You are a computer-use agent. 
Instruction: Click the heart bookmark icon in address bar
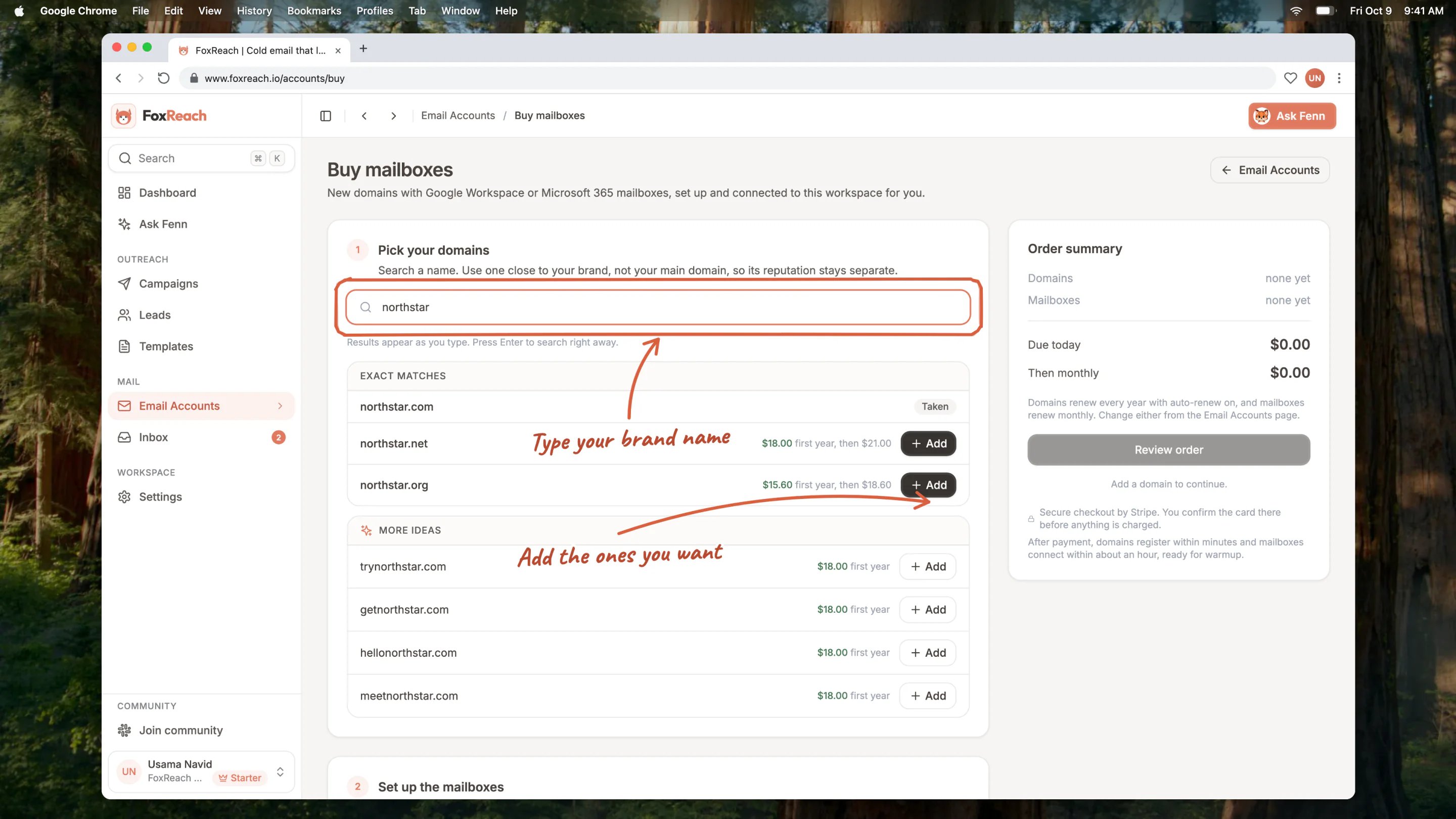coord(1290,78)
